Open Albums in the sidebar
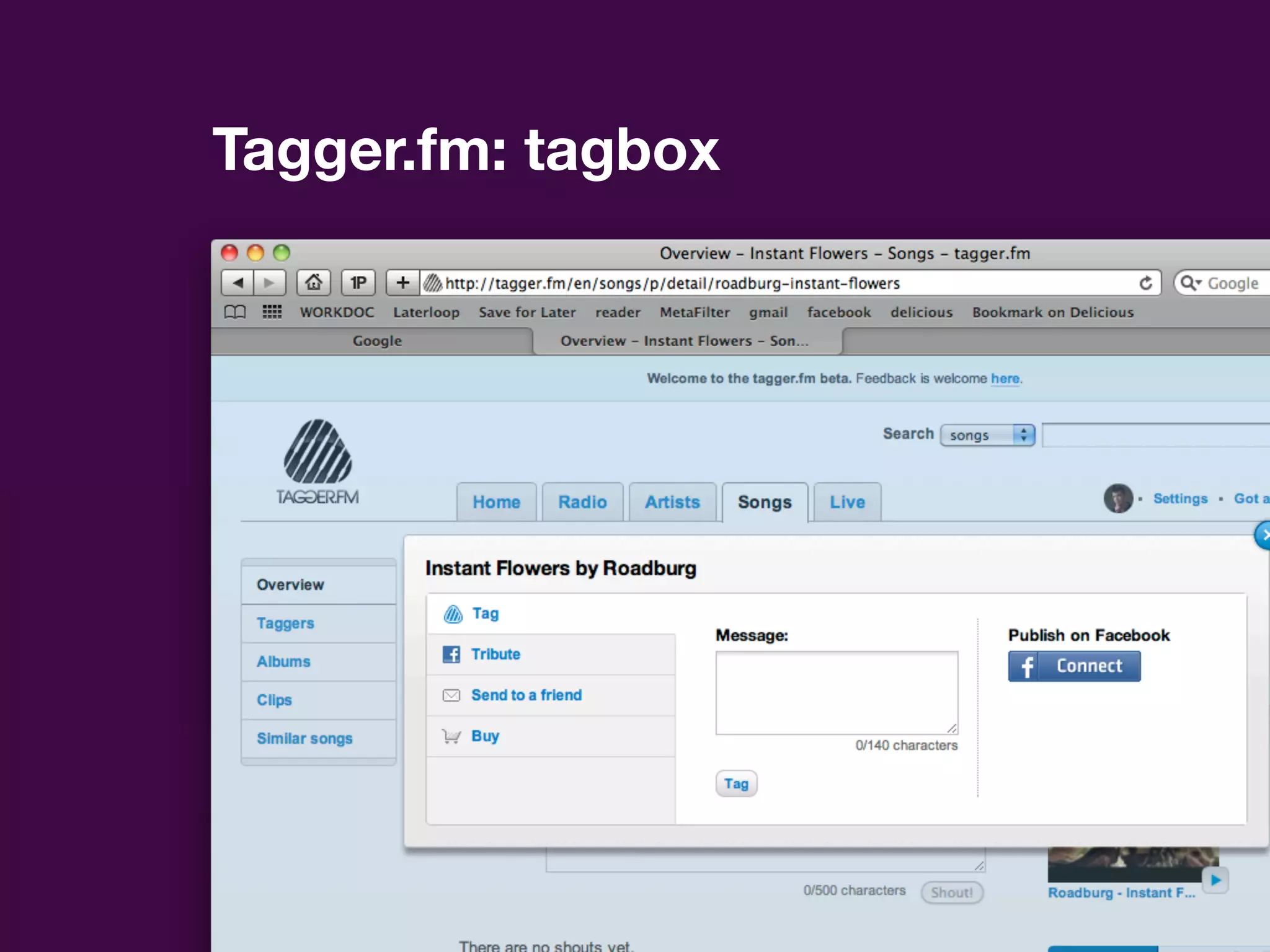This screenshot has width=1270, height=952. [319, 662]
